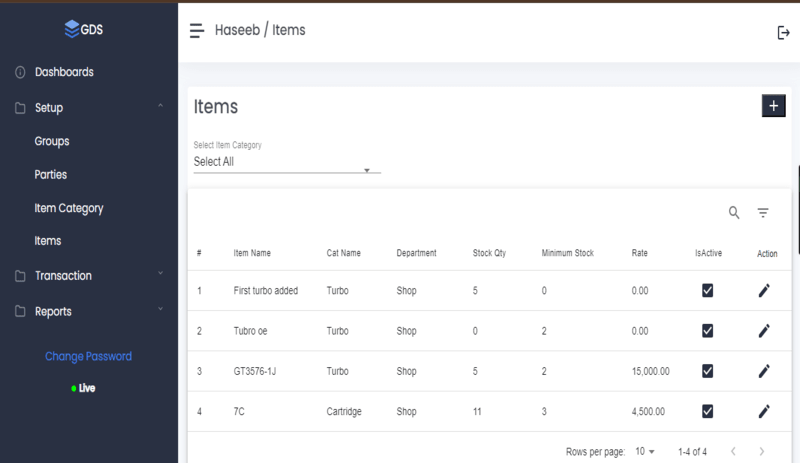Open the table search icon
800x463 pixels.
pyautogui.click(x=734, y=212)
